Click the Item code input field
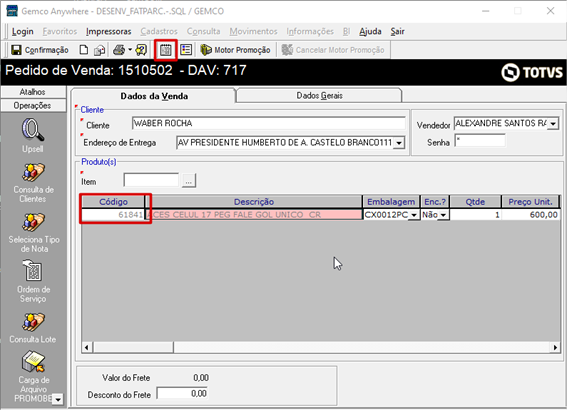This screenshot has width=567, height=410. coord(151,180)
